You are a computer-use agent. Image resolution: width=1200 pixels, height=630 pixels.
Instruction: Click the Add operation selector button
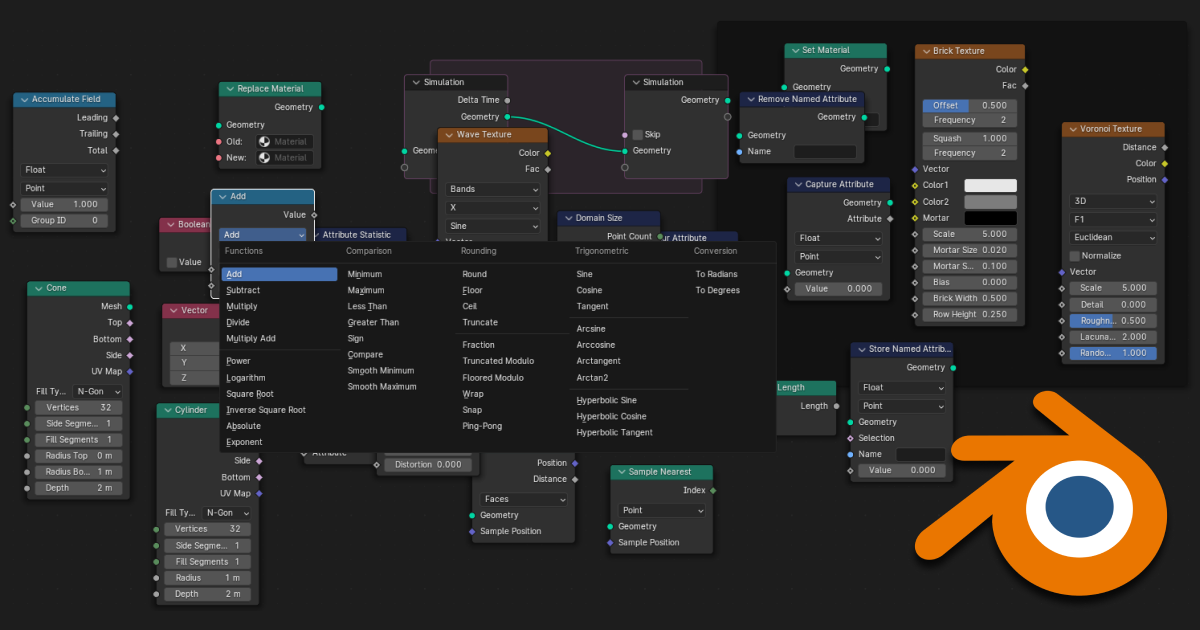click(263, 235)
